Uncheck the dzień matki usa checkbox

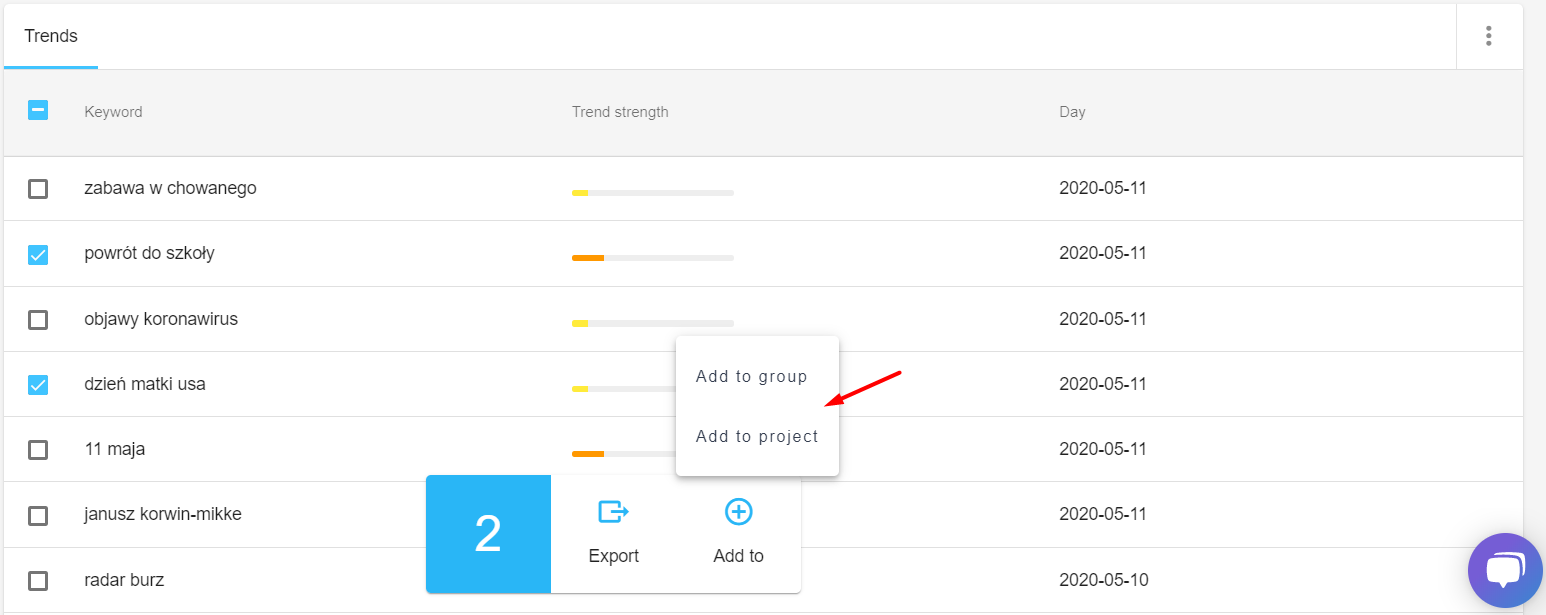(x=38, y=384)
